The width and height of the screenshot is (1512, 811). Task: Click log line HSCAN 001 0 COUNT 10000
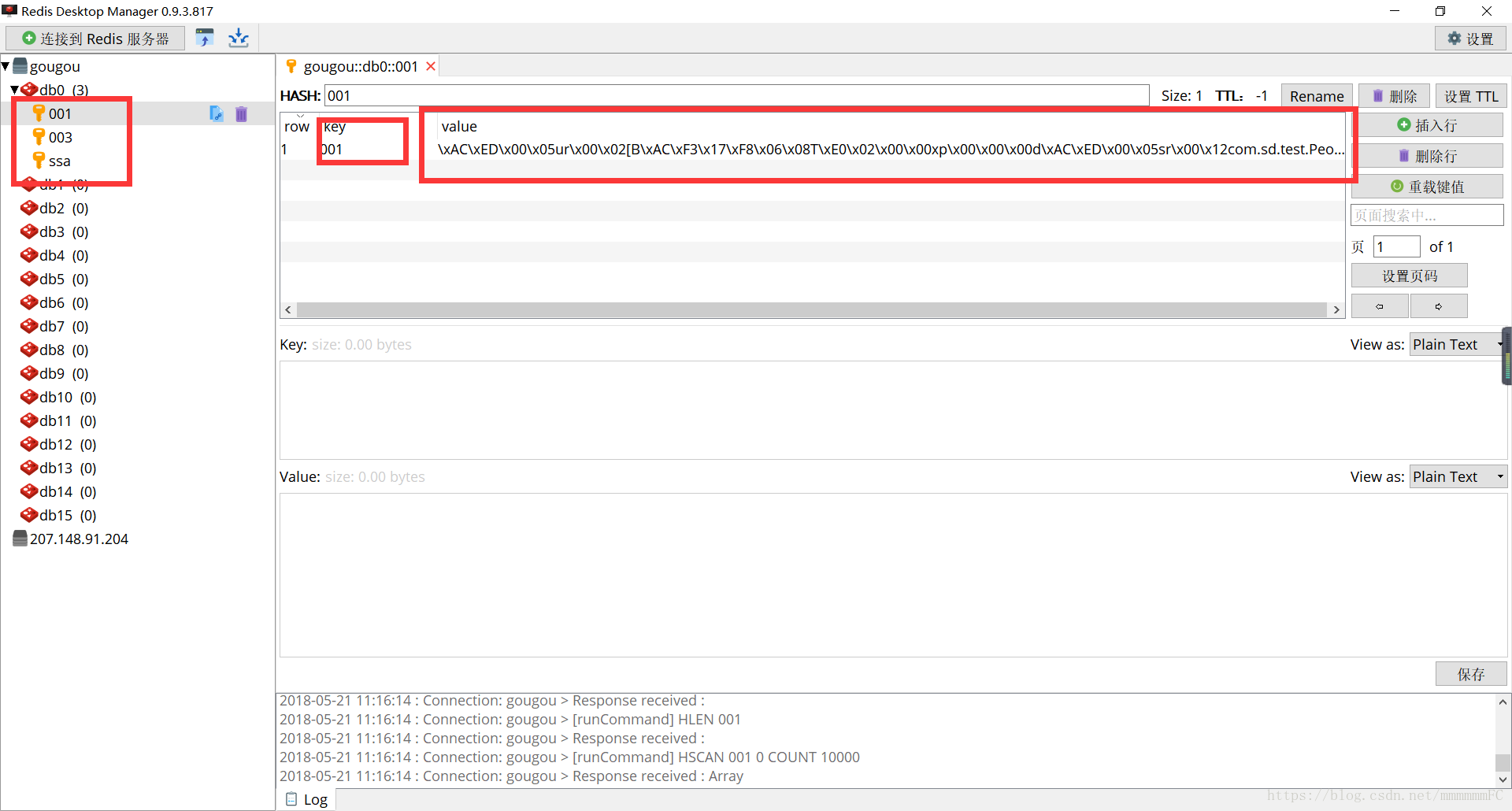coord(569,757)
